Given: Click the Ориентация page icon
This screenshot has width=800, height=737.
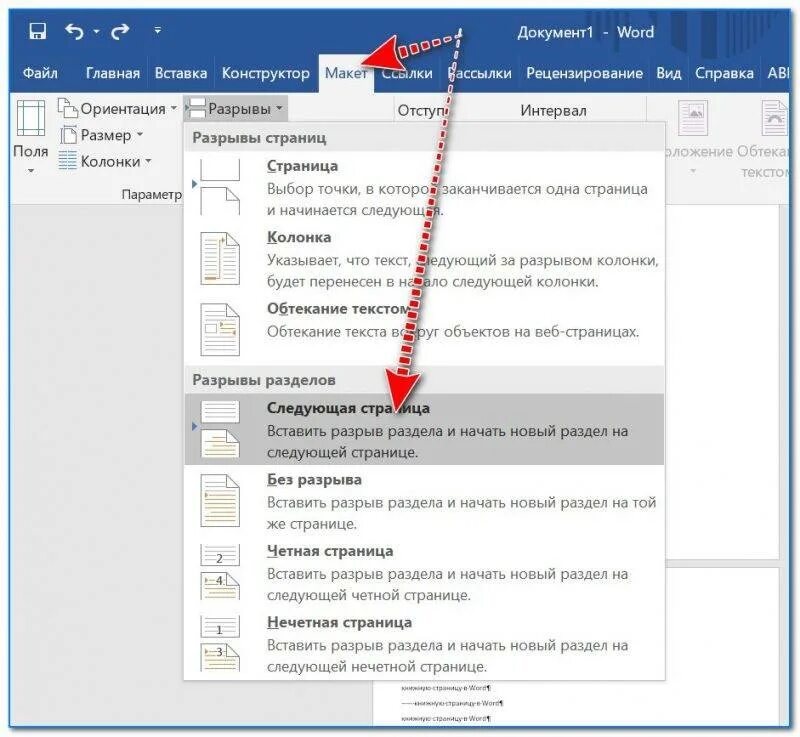Looking at the screenshot, I should (67, 108).
